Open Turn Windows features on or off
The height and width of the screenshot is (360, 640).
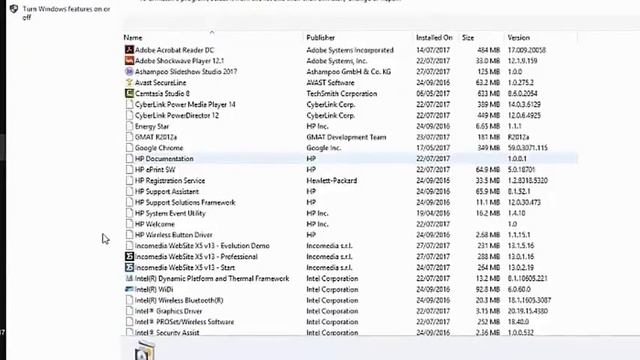click(67, 13)
